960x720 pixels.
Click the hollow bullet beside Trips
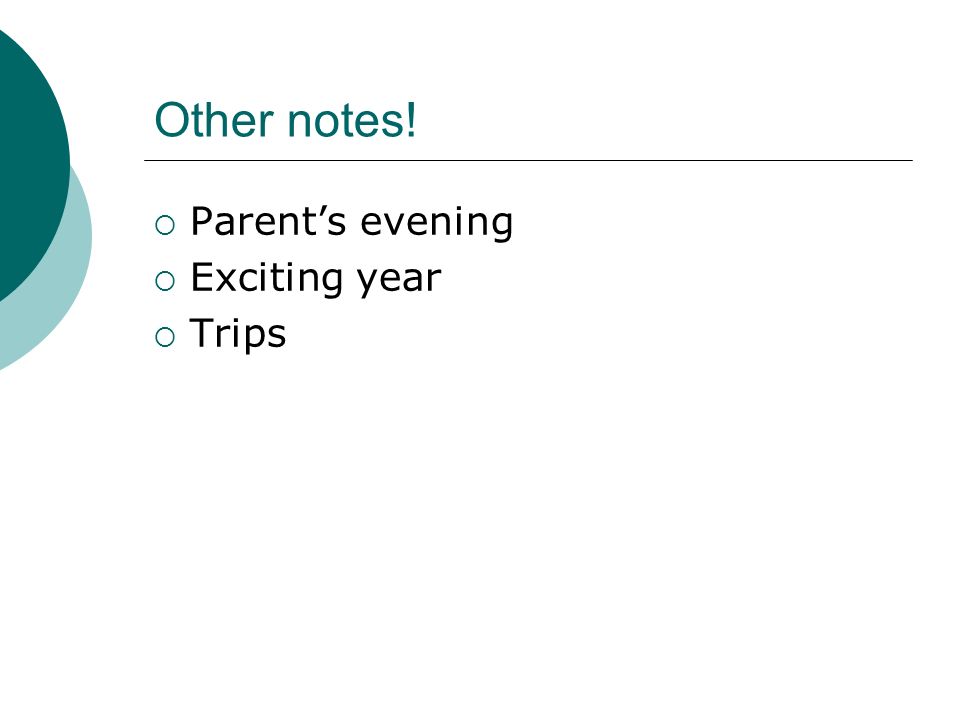[x=165, y=337]
